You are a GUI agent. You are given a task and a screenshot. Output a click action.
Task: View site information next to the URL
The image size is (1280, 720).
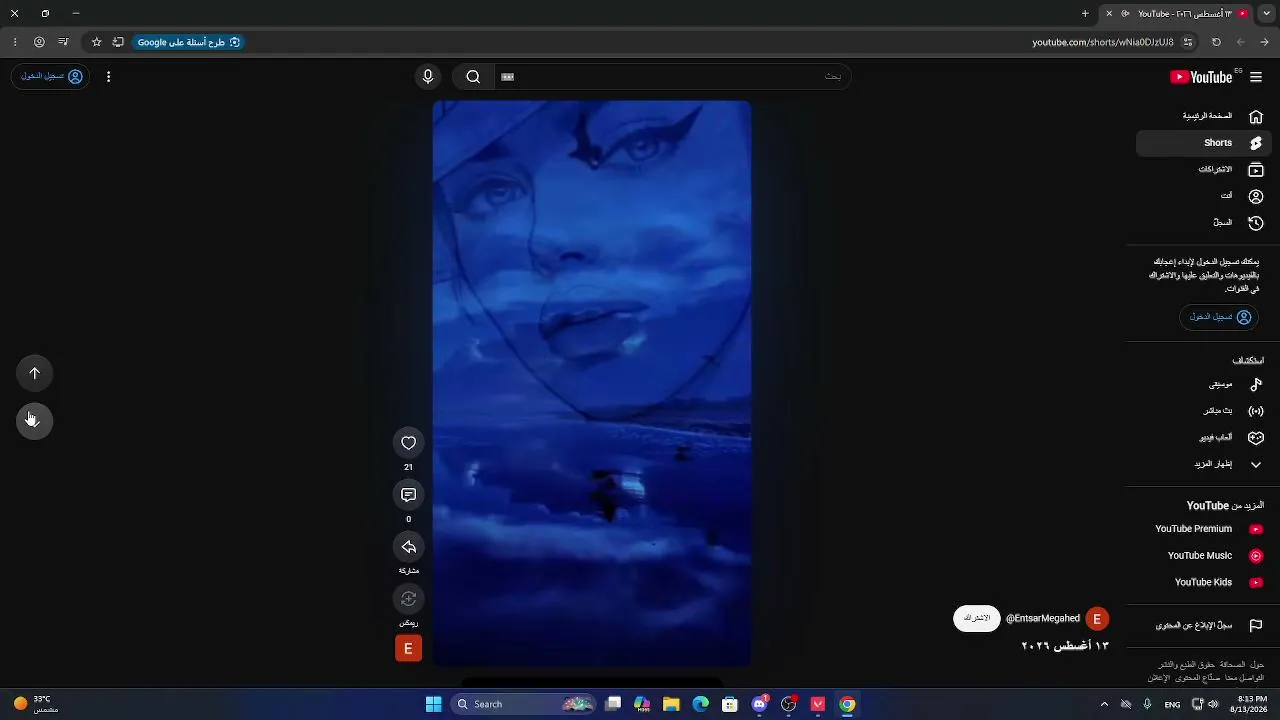pos(1188,42)
